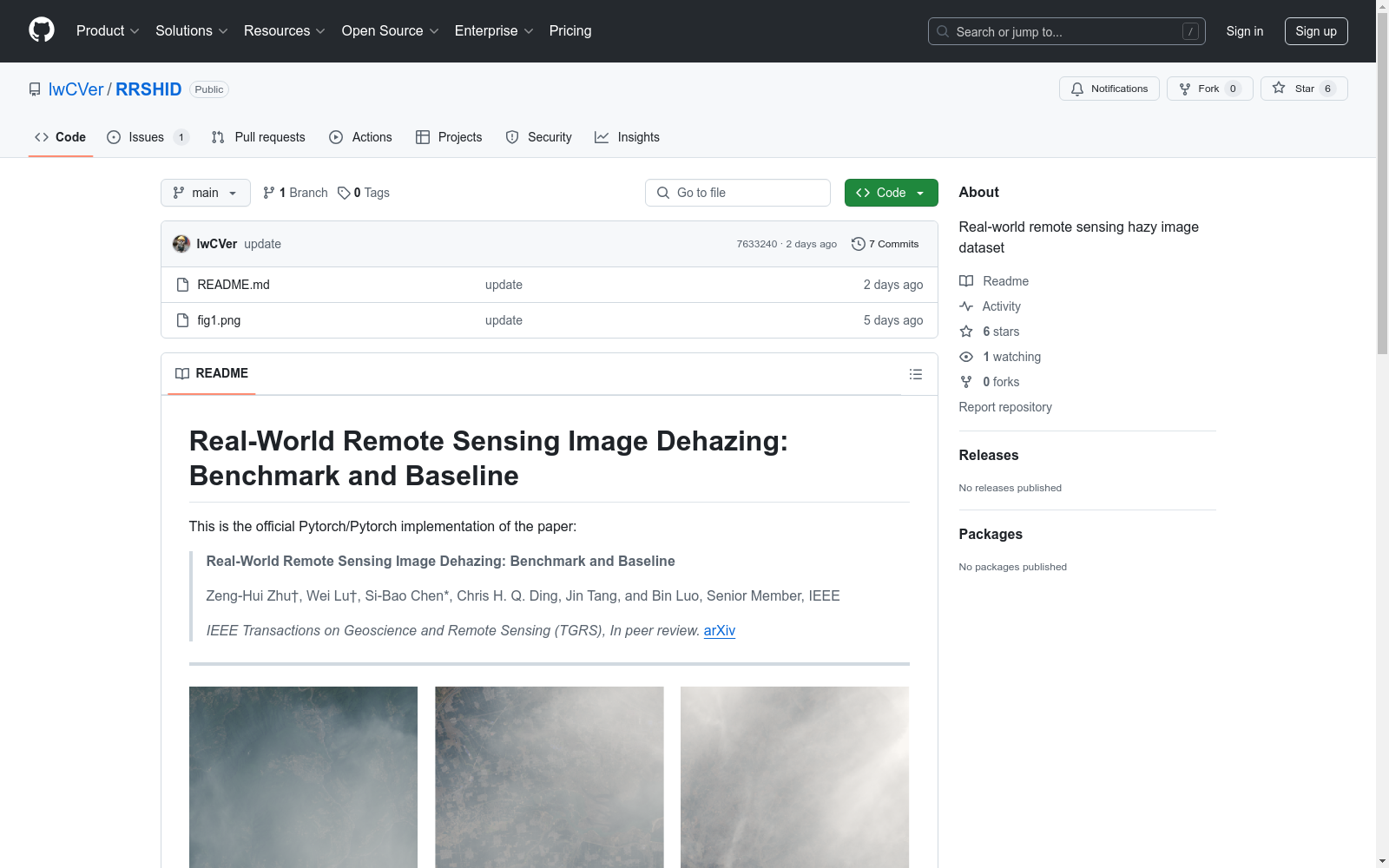Select the Pricing menu item

[x=569, y=30]
